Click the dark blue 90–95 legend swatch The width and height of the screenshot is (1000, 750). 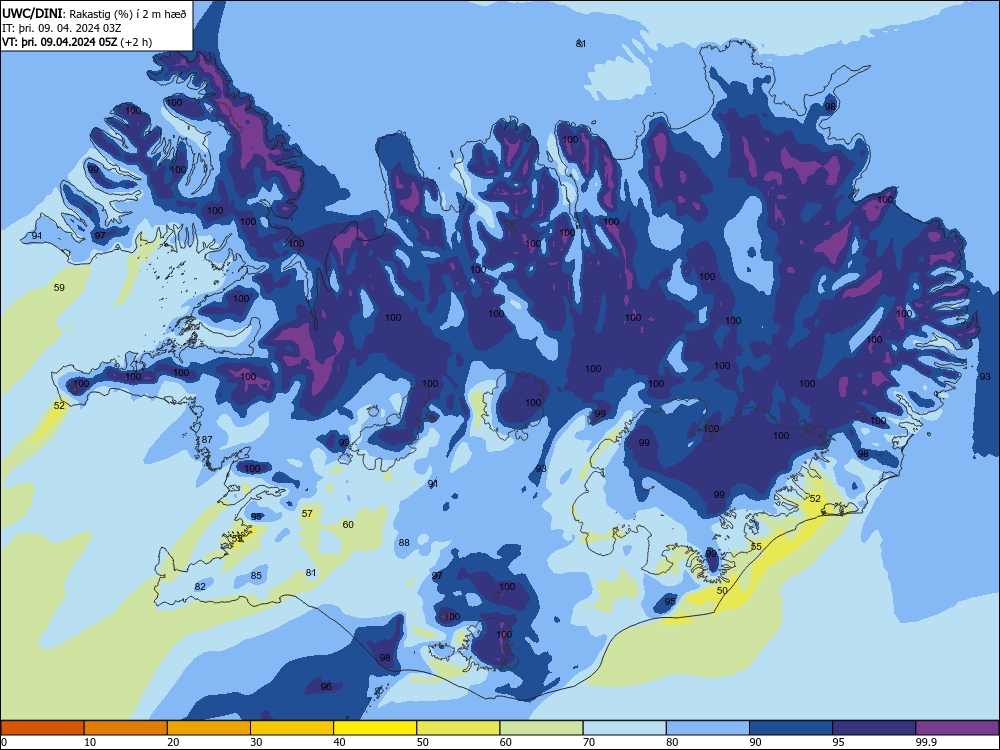(791, 728)
